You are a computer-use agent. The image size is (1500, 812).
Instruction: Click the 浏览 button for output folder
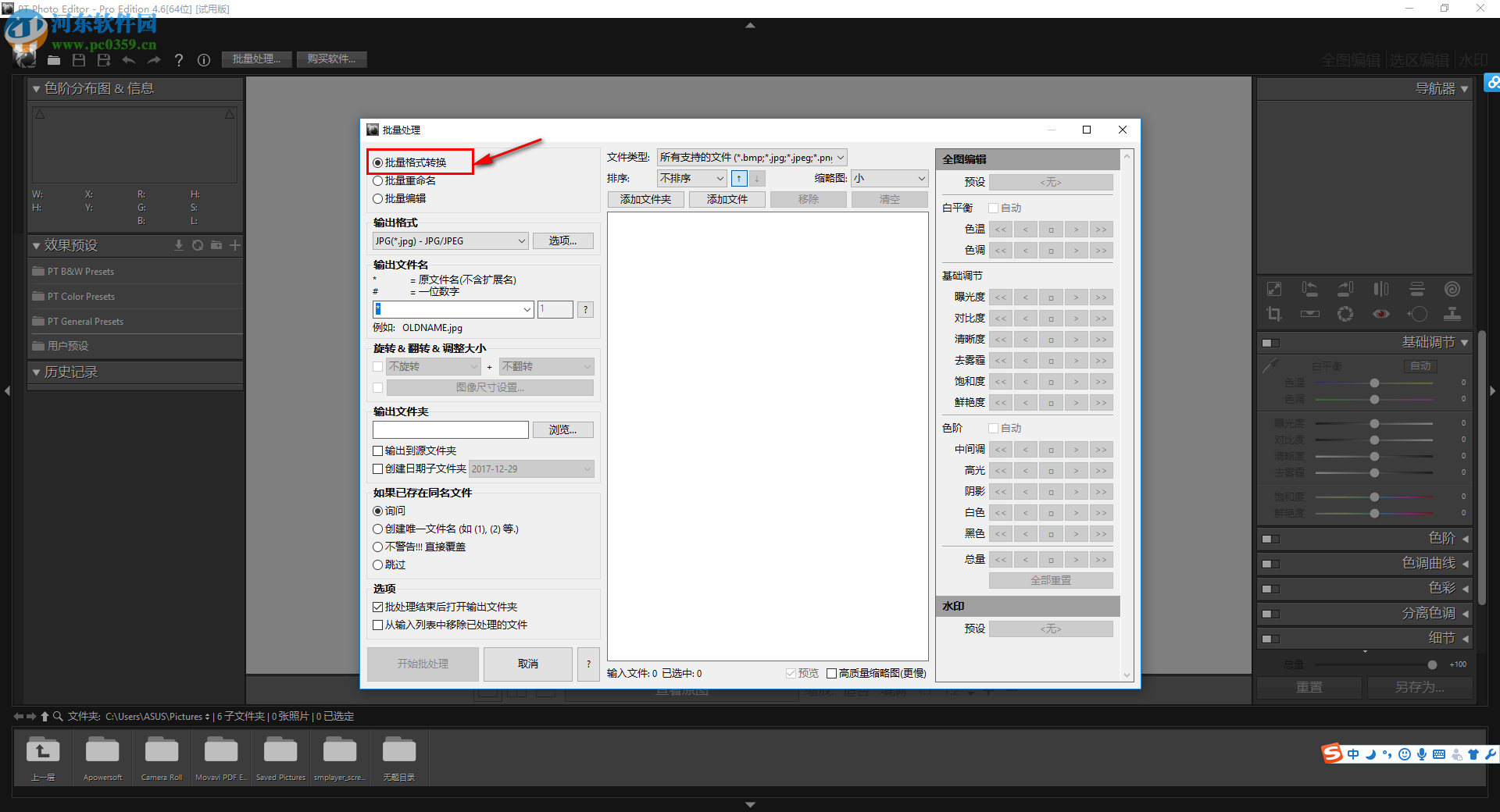[562, 429]
